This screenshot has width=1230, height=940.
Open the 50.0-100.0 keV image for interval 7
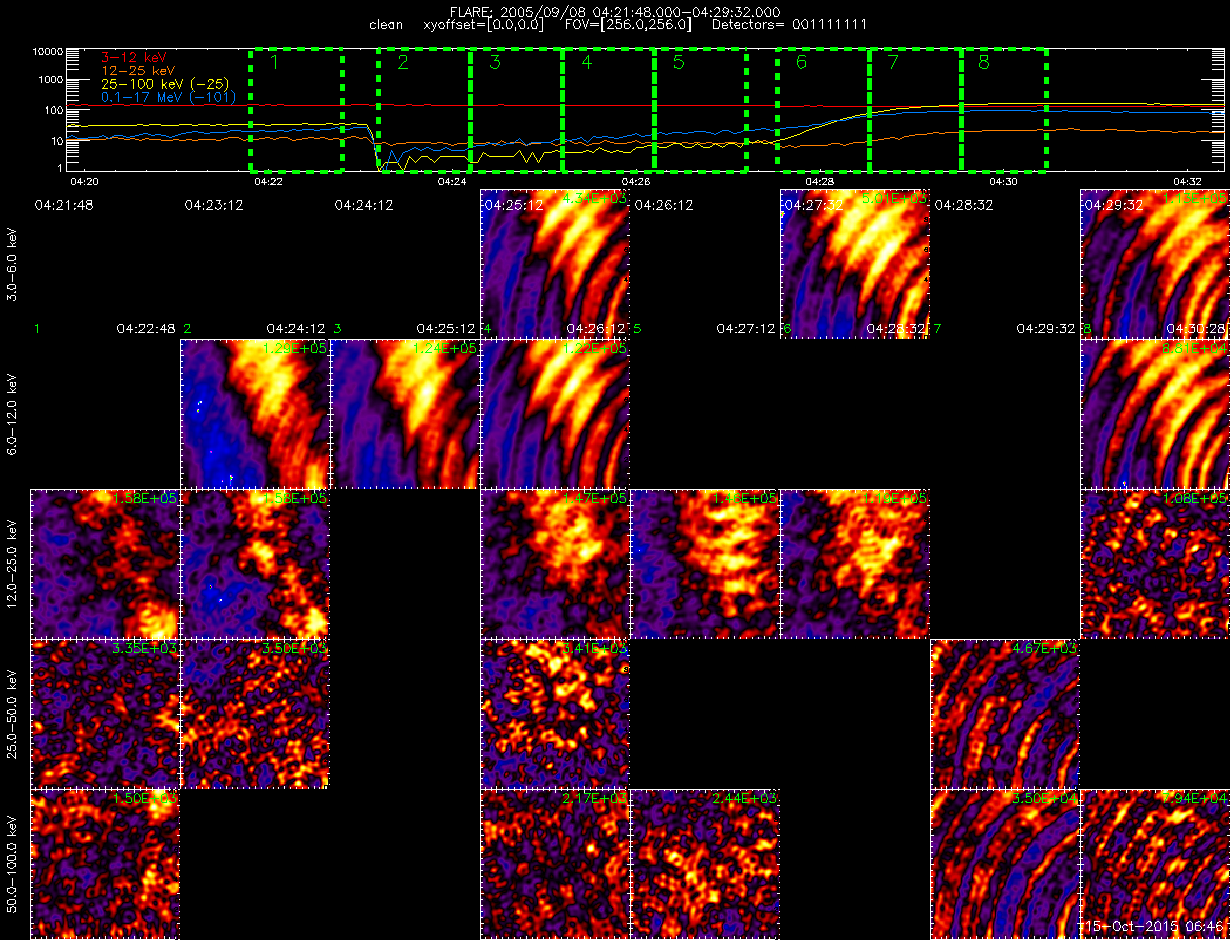(x=1005, y=864)
